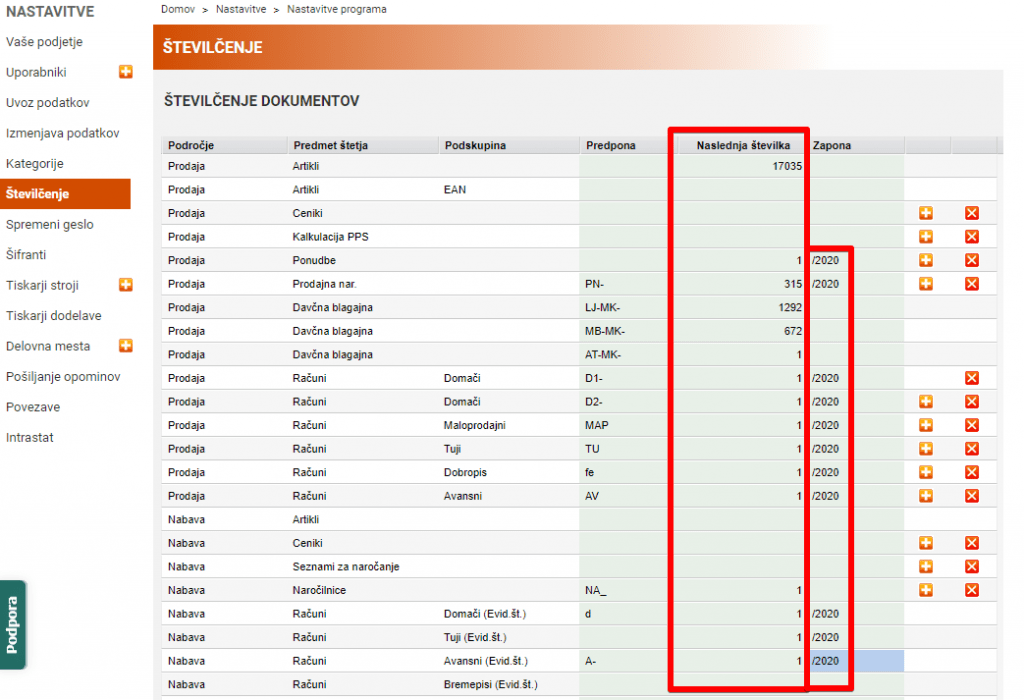Add numbering for Računi Domači D2- row
1024x700 pixels.
tap(926, 402)
